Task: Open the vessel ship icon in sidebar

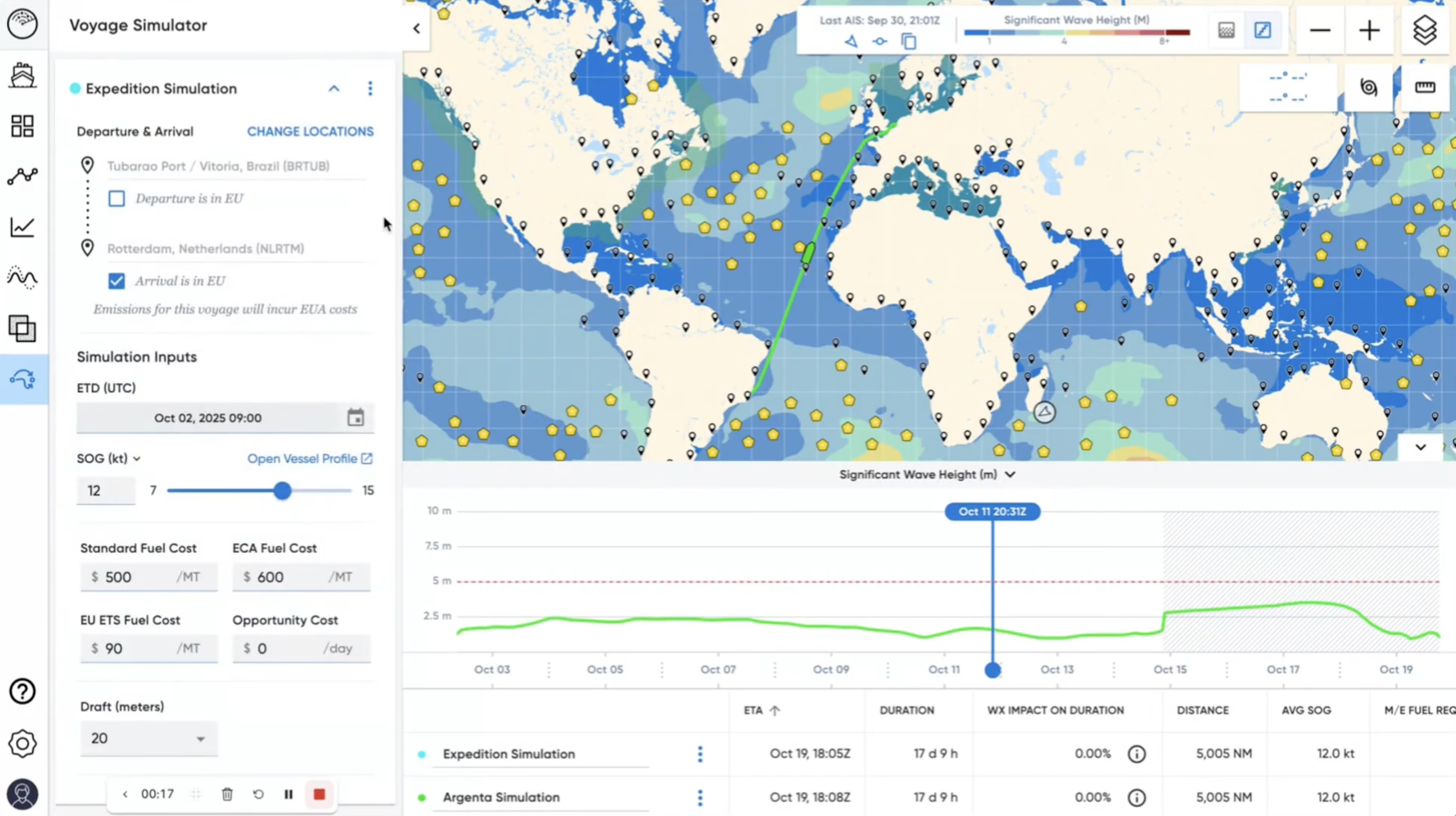Action: tap(23, 75)
